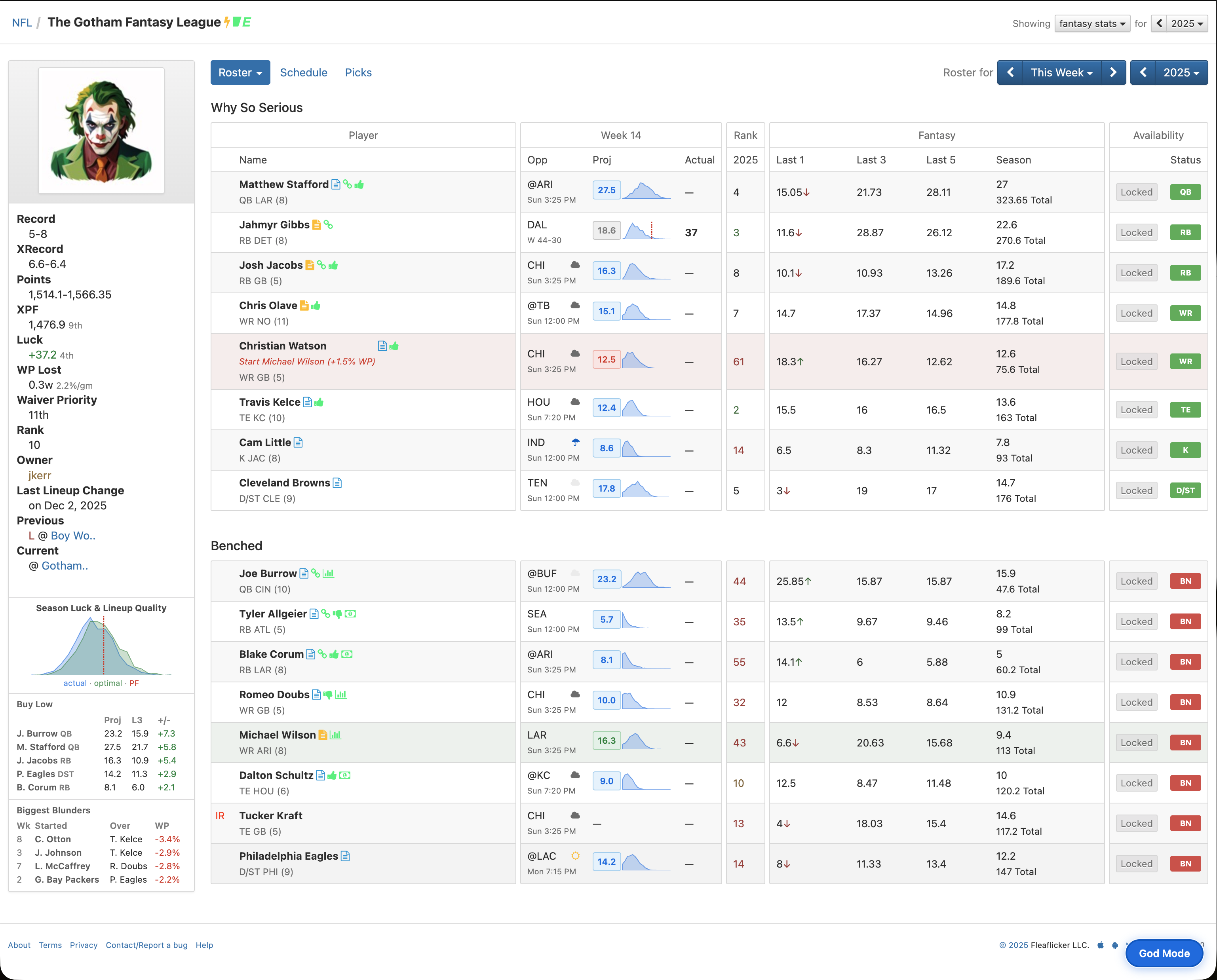Click Tyler Allgeier's thumbs-down icon
1217x980 pixels.
338,614
